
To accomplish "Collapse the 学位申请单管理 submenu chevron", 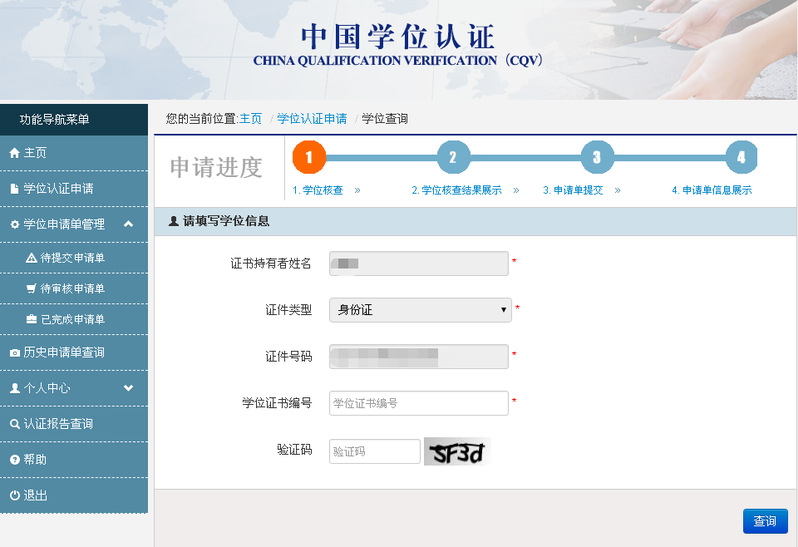I will (x=128, y=224).
